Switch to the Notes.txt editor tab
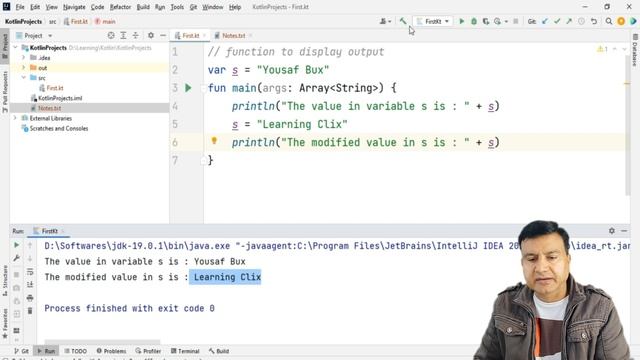 point(233,36)
